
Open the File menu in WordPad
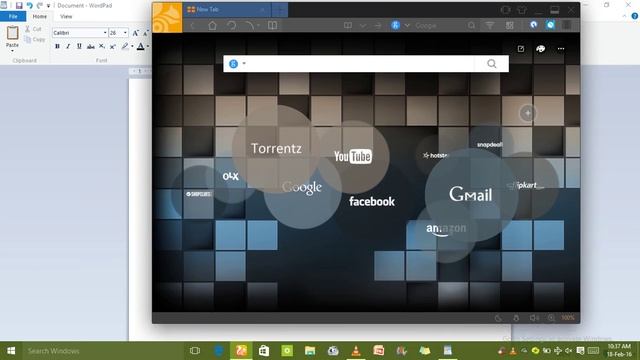coord(13,16)
